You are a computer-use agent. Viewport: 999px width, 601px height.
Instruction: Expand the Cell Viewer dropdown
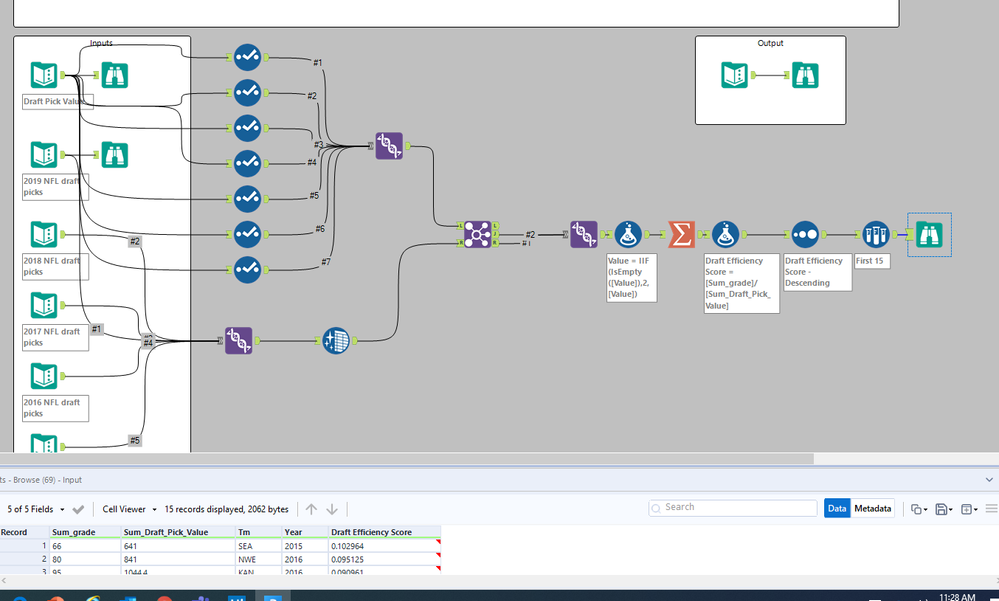click(129, 510)
